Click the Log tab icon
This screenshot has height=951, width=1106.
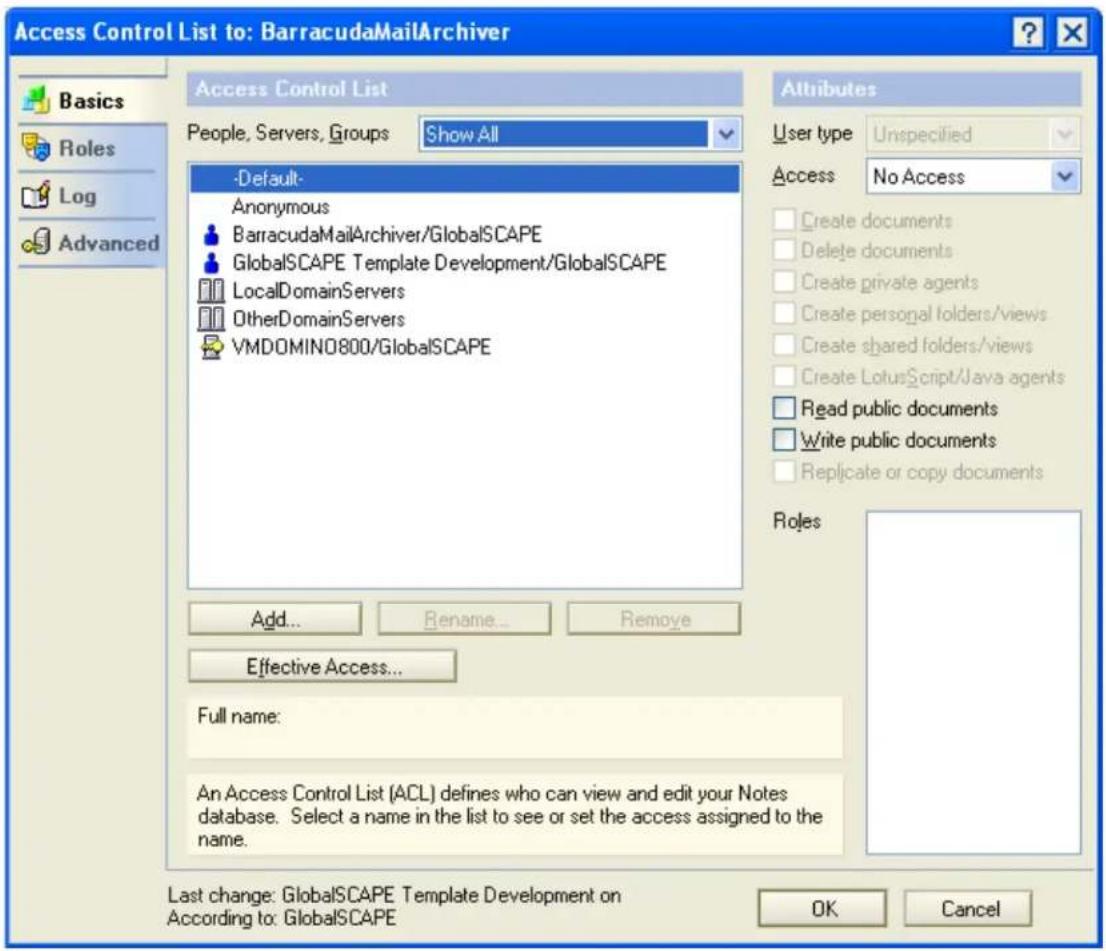pyautogui.click(x=36, y=195)
